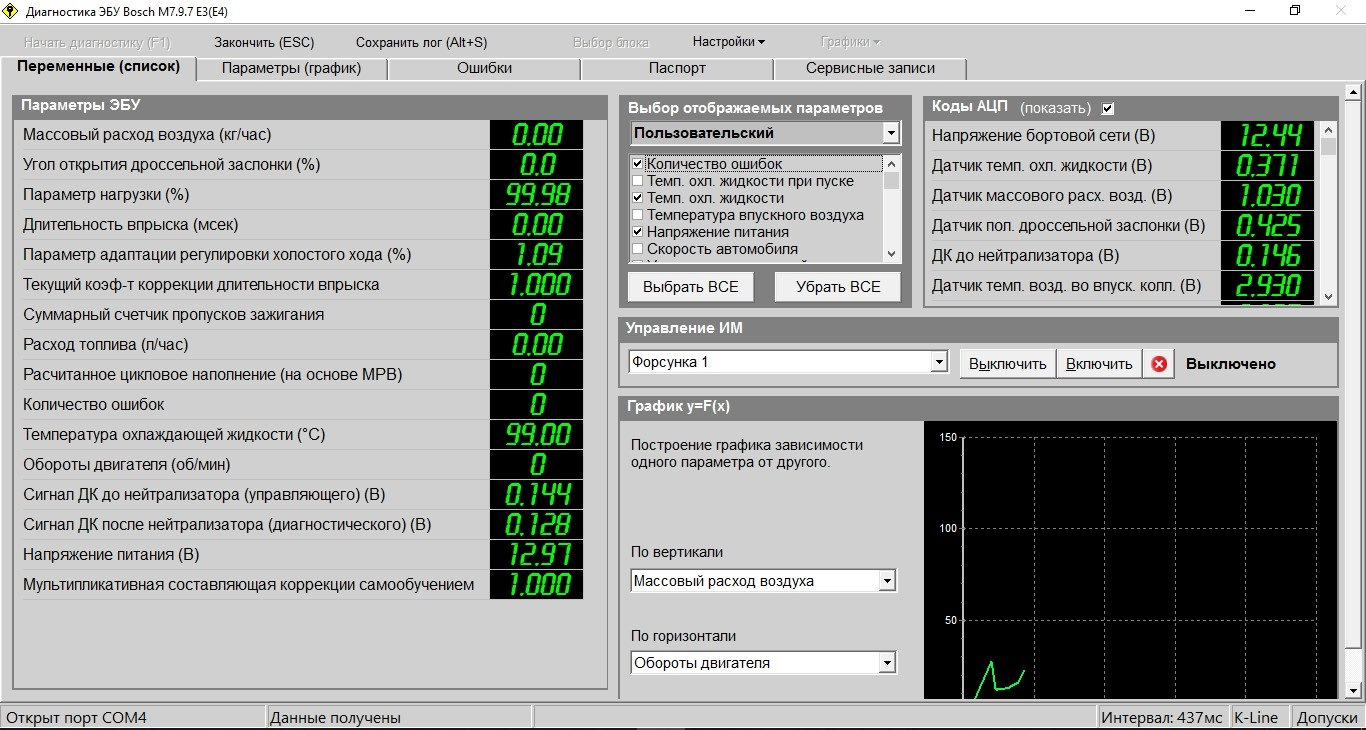Click the down arrow of the Коды АЦП scrollbar
1366x730 pixels.
point(1329,296)
